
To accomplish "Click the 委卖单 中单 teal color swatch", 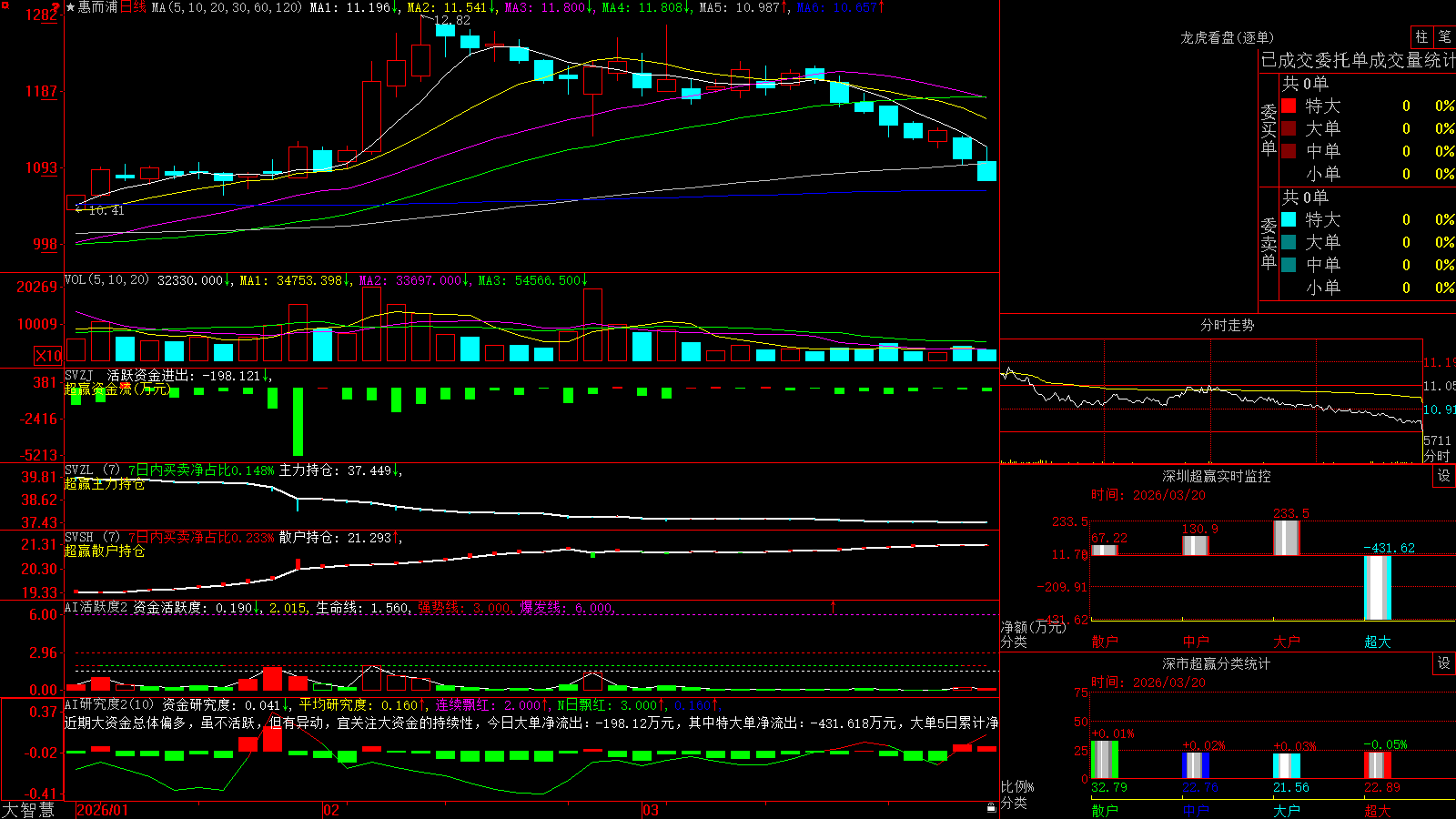I will pos(1289,265).
